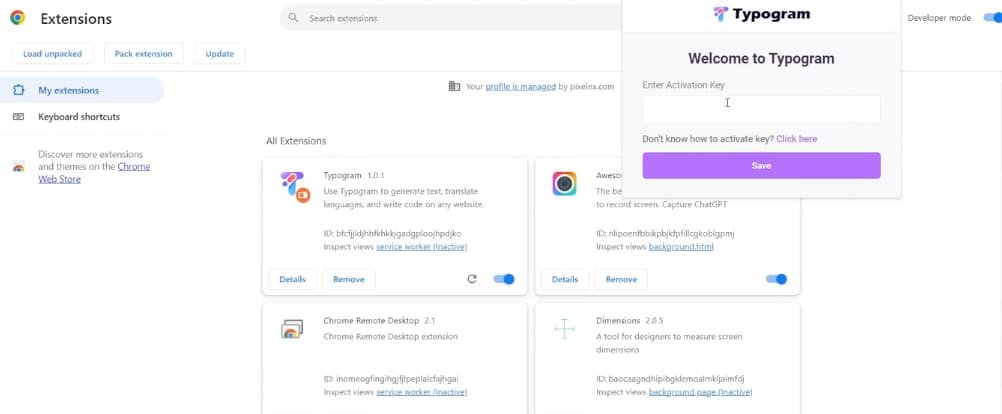
Task: Click the Load unpacked button
Action: click(x=53, y=54)
